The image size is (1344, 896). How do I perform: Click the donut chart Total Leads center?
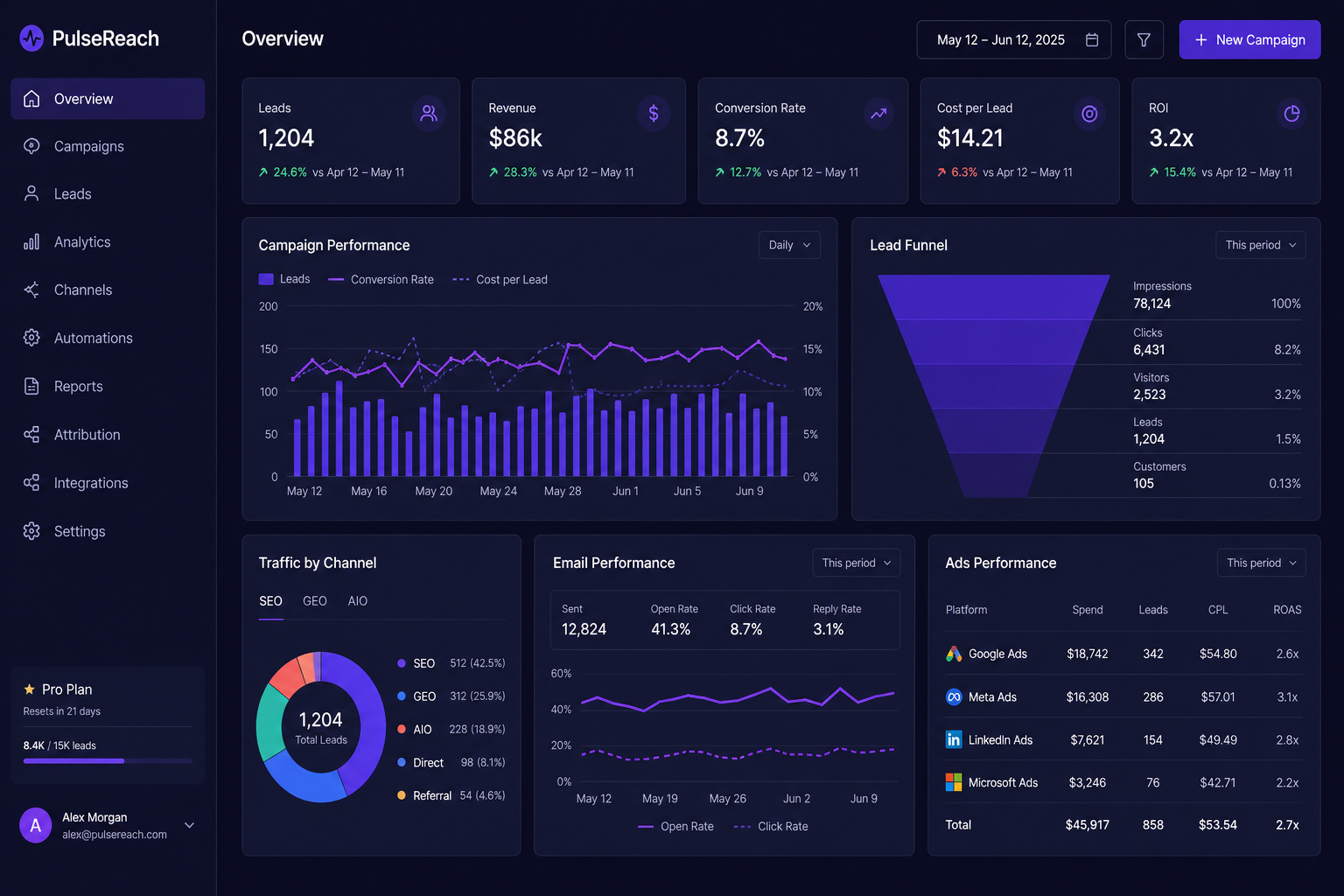point(321,727)
